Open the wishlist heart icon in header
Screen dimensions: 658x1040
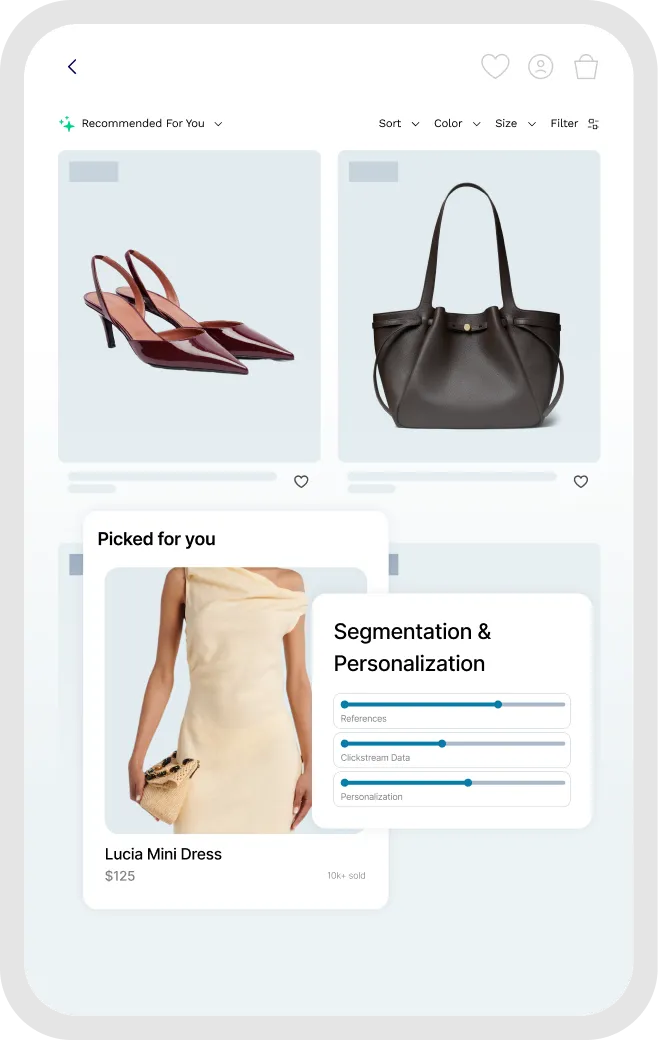click(495, 66)
